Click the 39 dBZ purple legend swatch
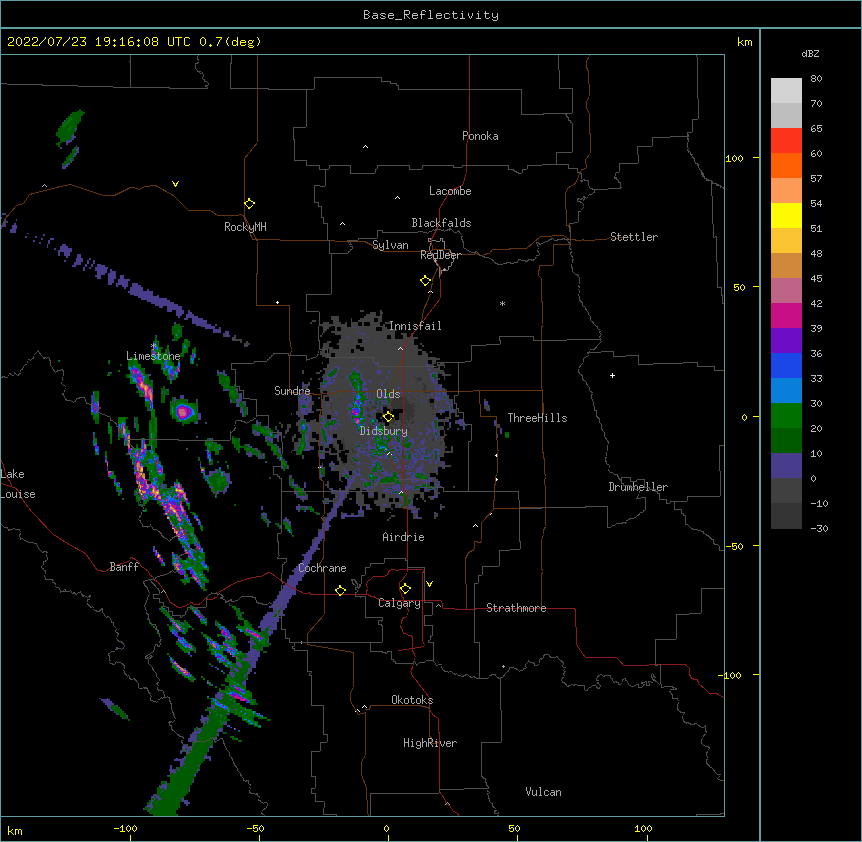The width and height of the screenshot is (862, 842). pyautogui.click(x=786, y=341)
